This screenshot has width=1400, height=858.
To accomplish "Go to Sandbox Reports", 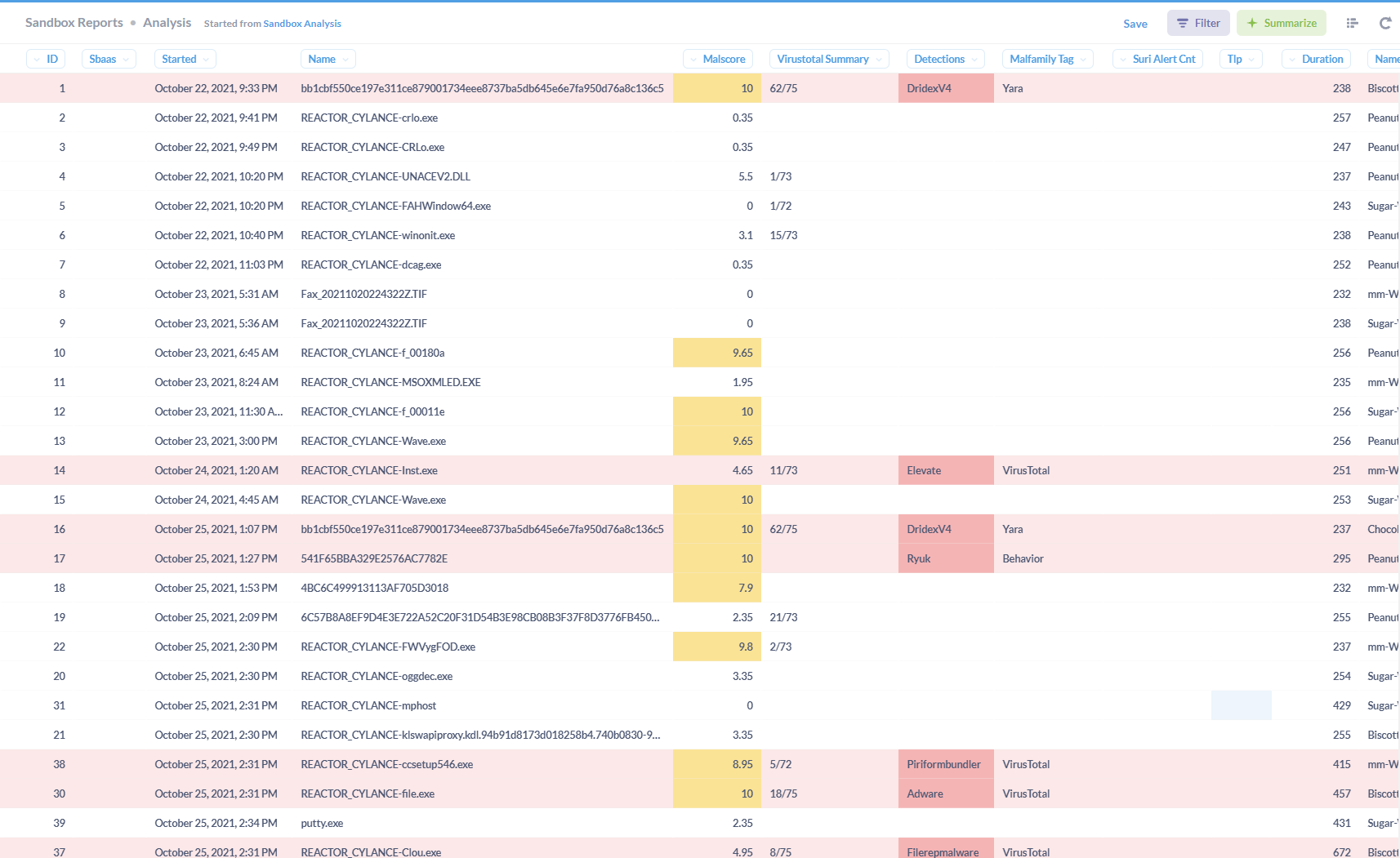I will pos(74,22).
